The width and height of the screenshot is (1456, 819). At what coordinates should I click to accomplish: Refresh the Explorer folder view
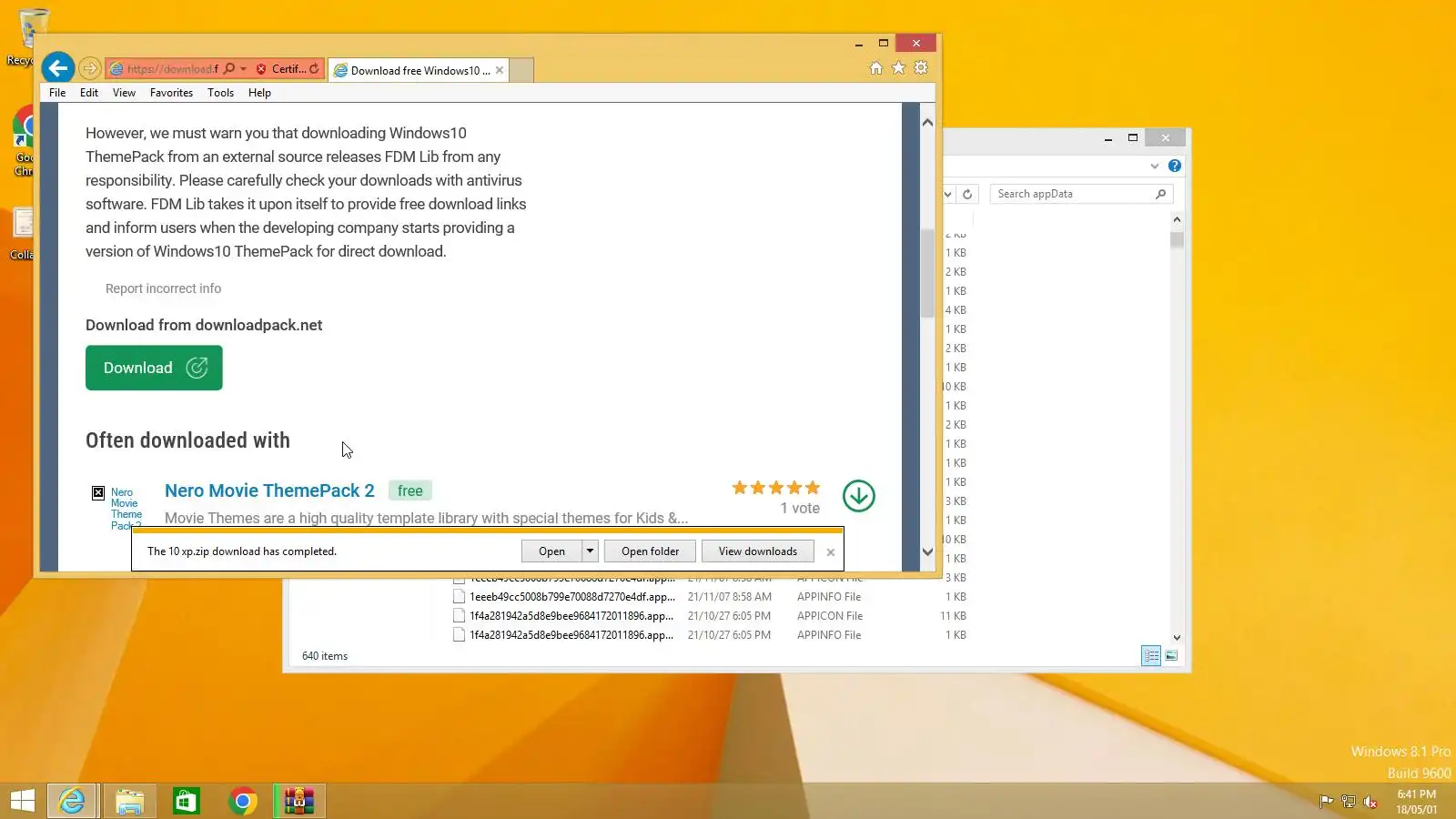tap(967, 194)
